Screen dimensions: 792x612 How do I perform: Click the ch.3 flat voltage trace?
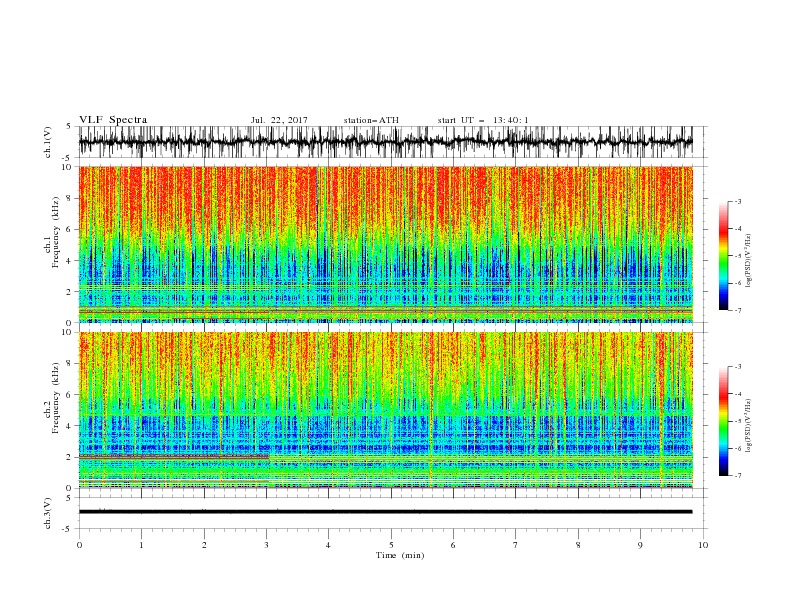coord(385,512)
